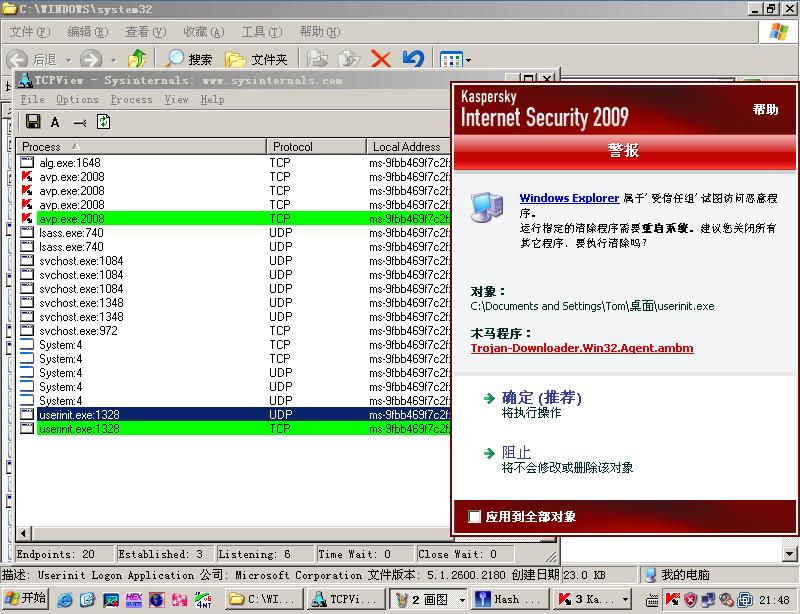Select the alg.exe:1648 row
The width and height of the screenshot is (800, 614).
pos(233,163)
